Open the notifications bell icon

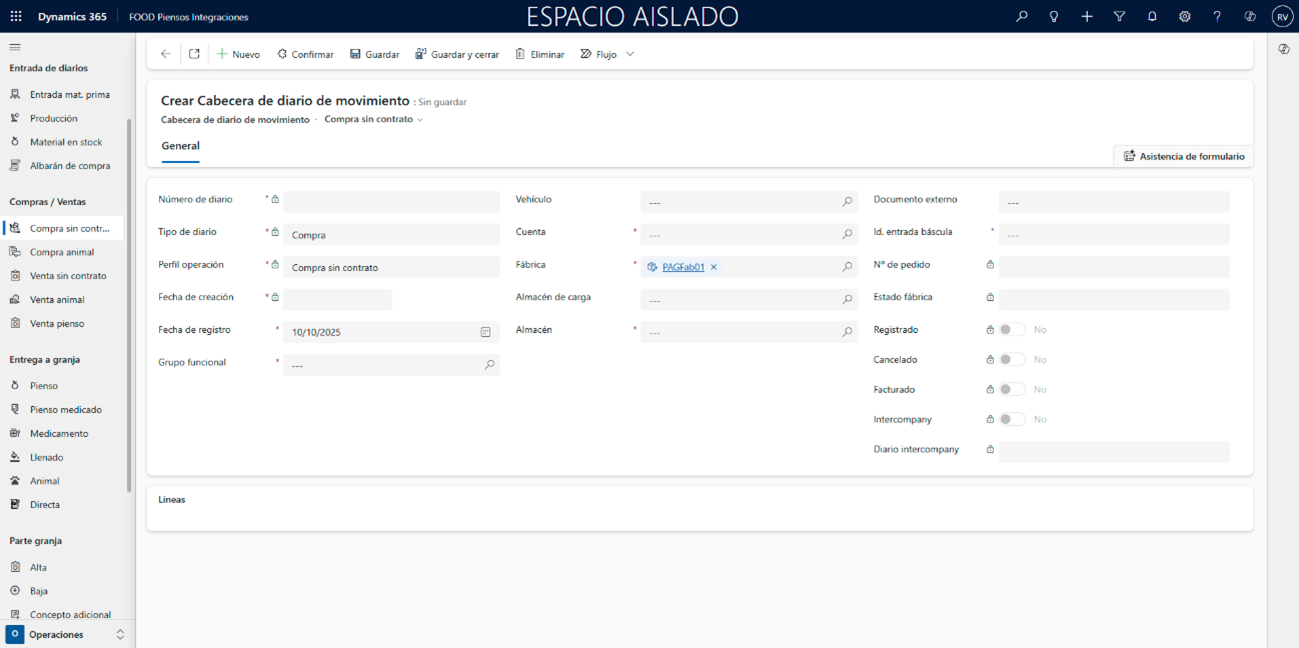point(1152,17)
